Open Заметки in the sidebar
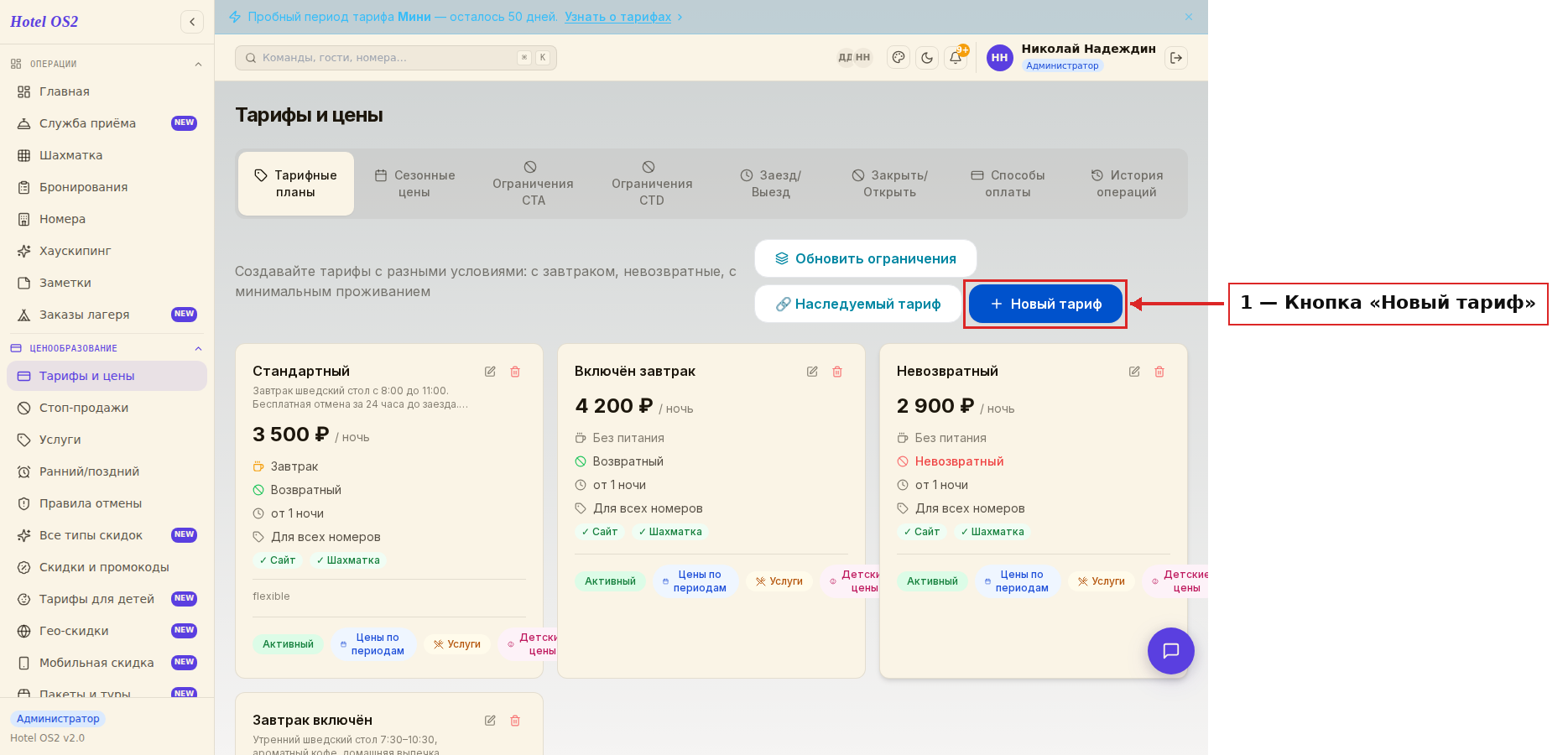 click(107, 283)
